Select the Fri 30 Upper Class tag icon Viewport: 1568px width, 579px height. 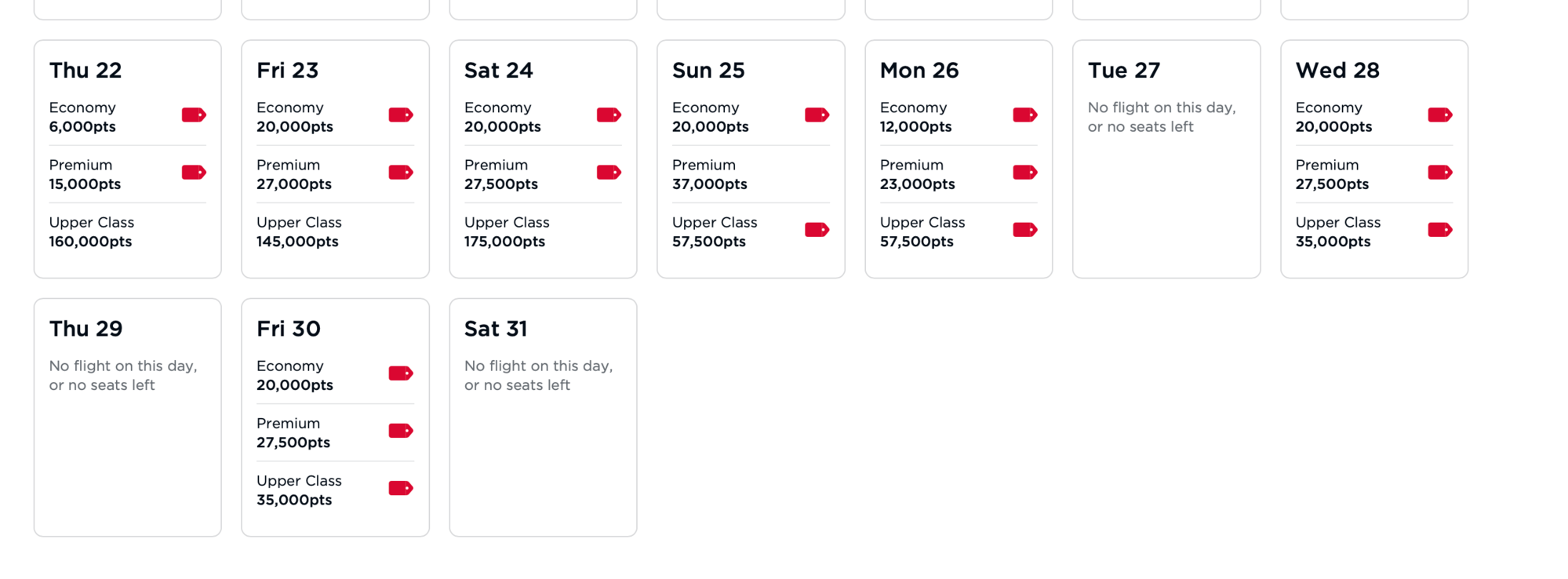(401, 488)
